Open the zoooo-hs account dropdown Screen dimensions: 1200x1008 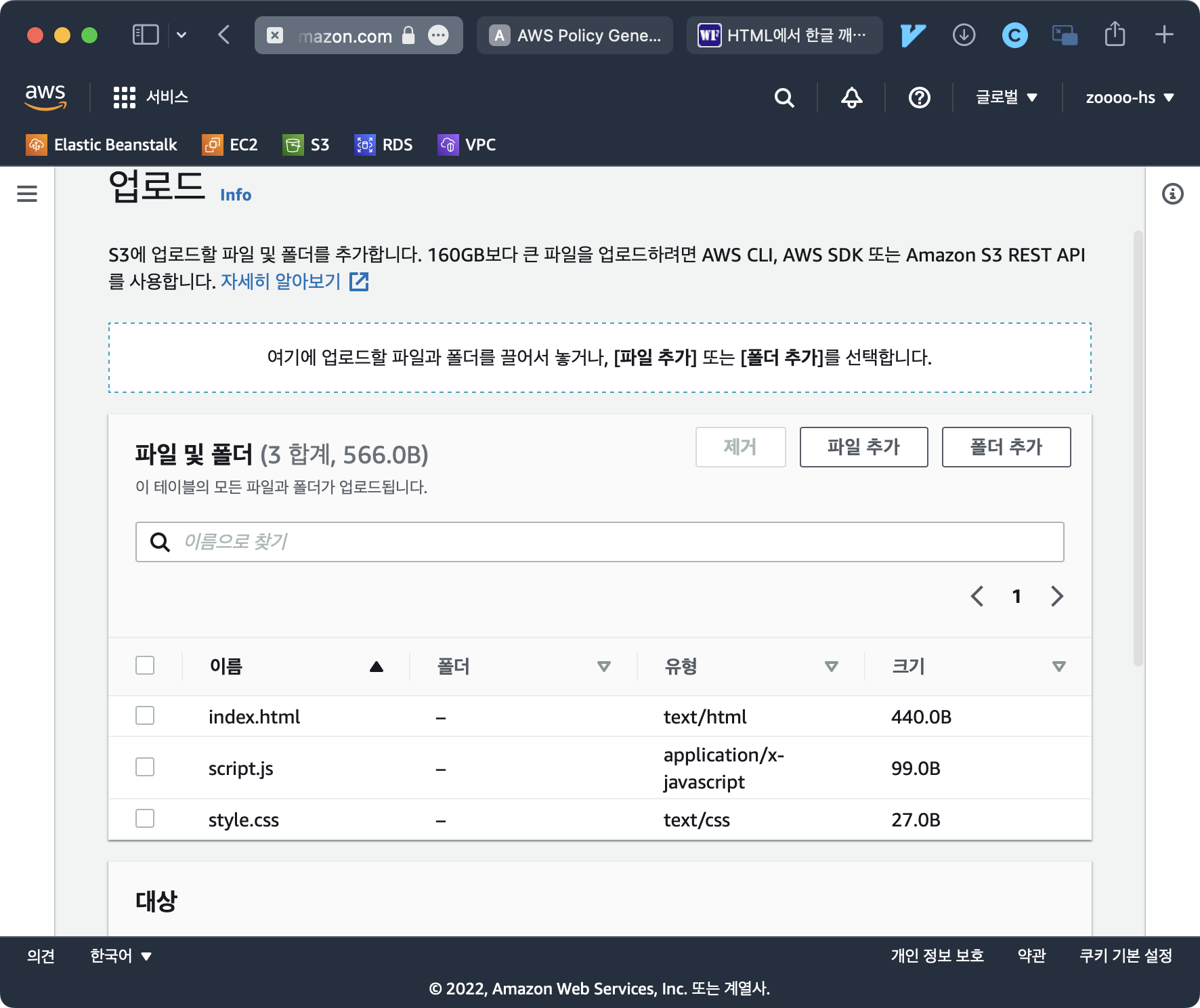(1130, 98)
